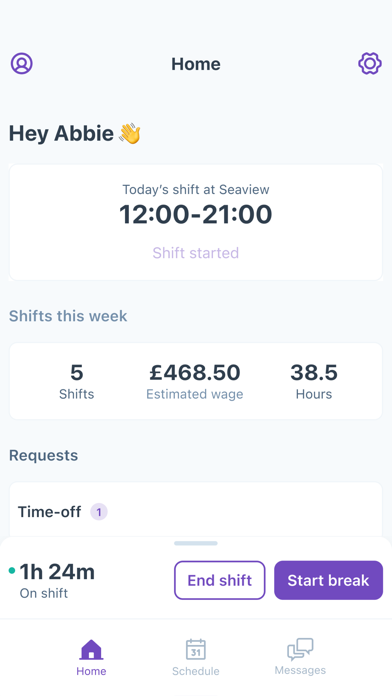
Task: Click the End shift button
Action: [x=220, y=580]
